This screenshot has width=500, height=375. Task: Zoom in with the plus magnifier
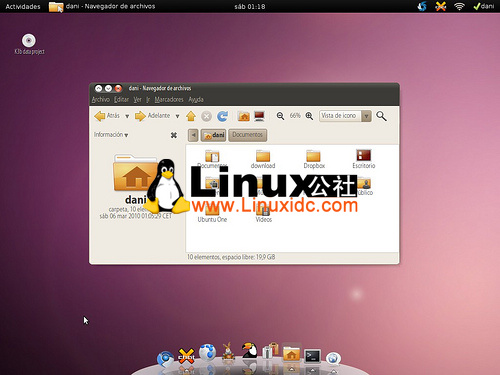pos(309,116)
